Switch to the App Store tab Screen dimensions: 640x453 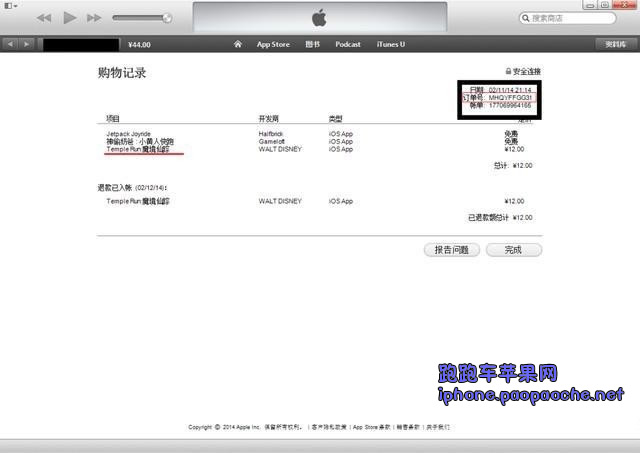(273, 44)
